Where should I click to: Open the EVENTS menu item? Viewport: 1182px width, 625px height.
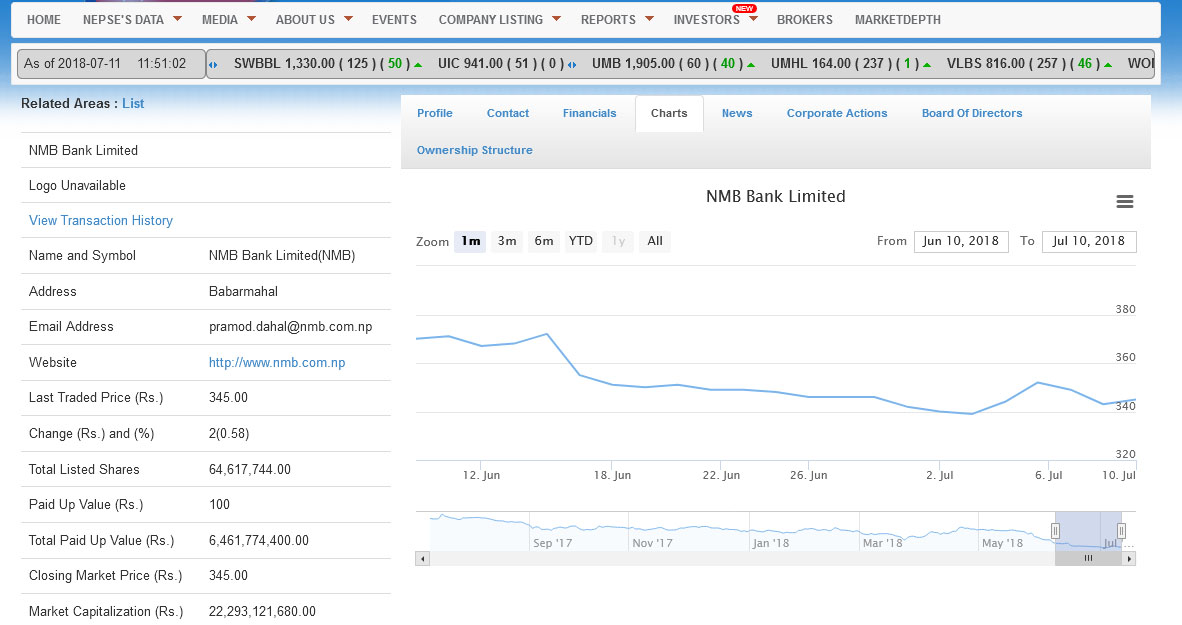coord(394,20)
